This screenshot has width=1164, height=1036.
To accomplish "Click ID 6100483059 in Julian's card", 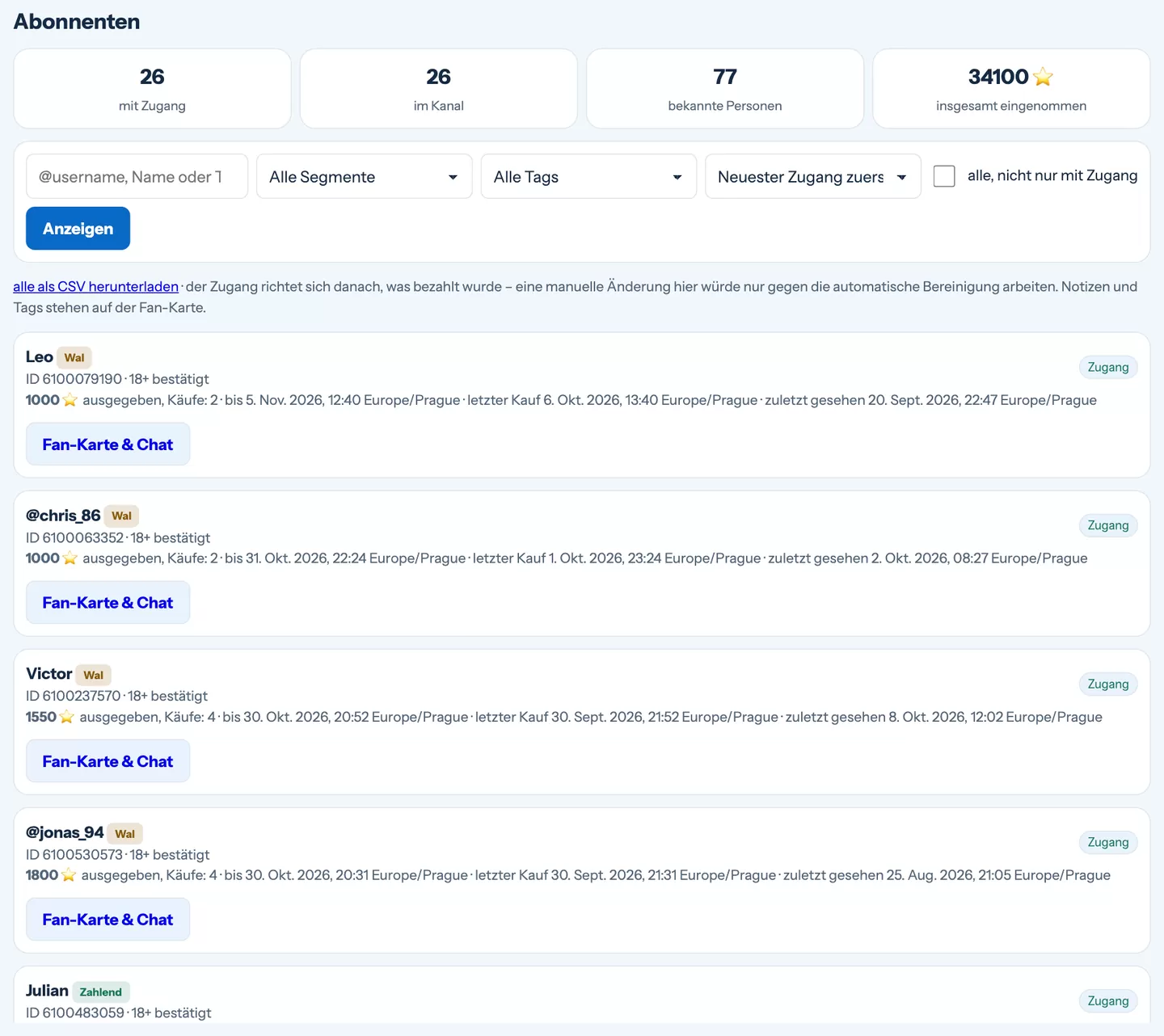I will pos(75,1013).
